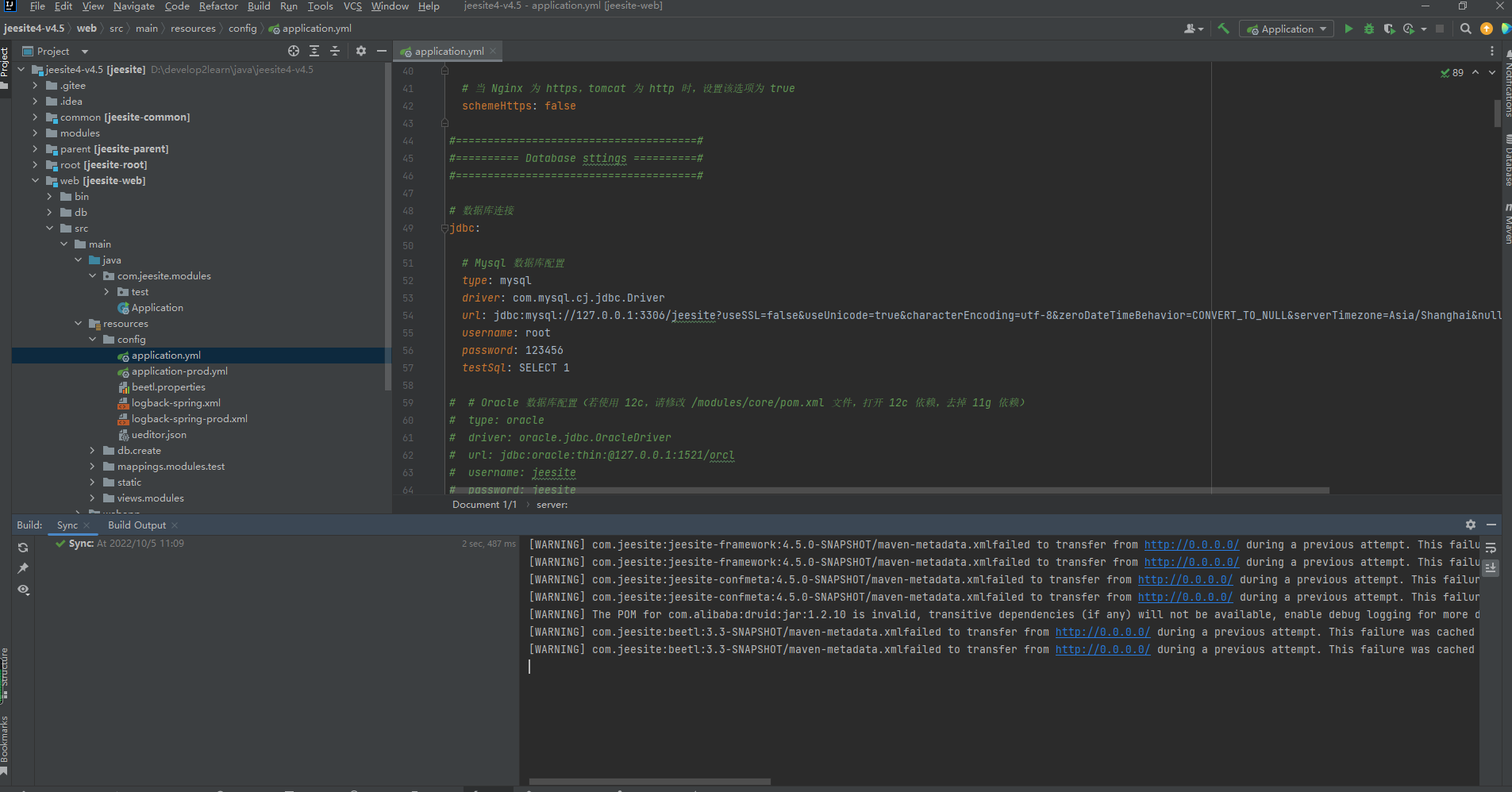Viewport: 1512px width, 792px height.
Task: Toggle scroll to end in build output
Action: (x=1491, y=568)
